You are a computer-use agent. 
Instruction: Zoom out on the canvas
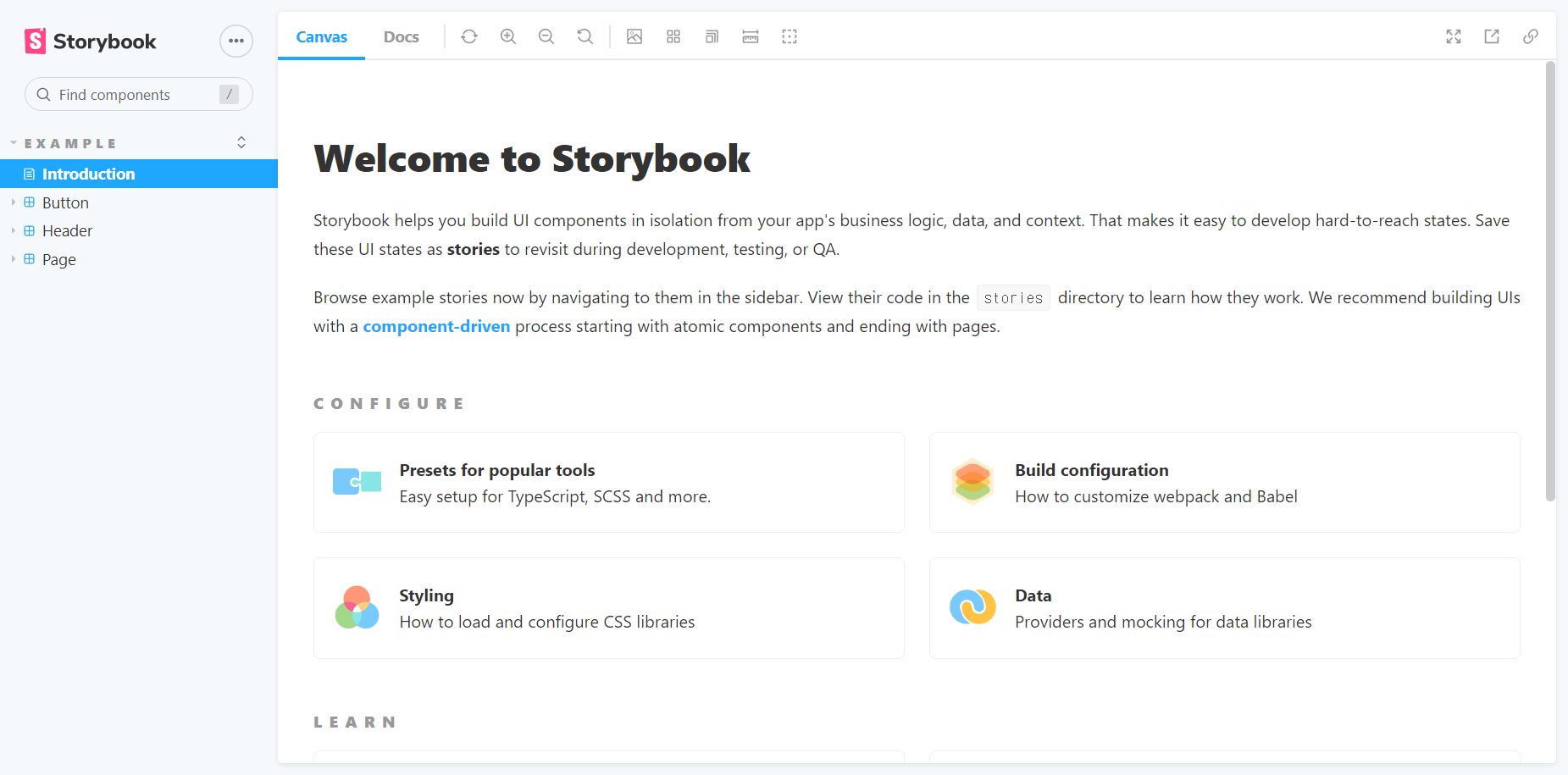pos(546,36)
